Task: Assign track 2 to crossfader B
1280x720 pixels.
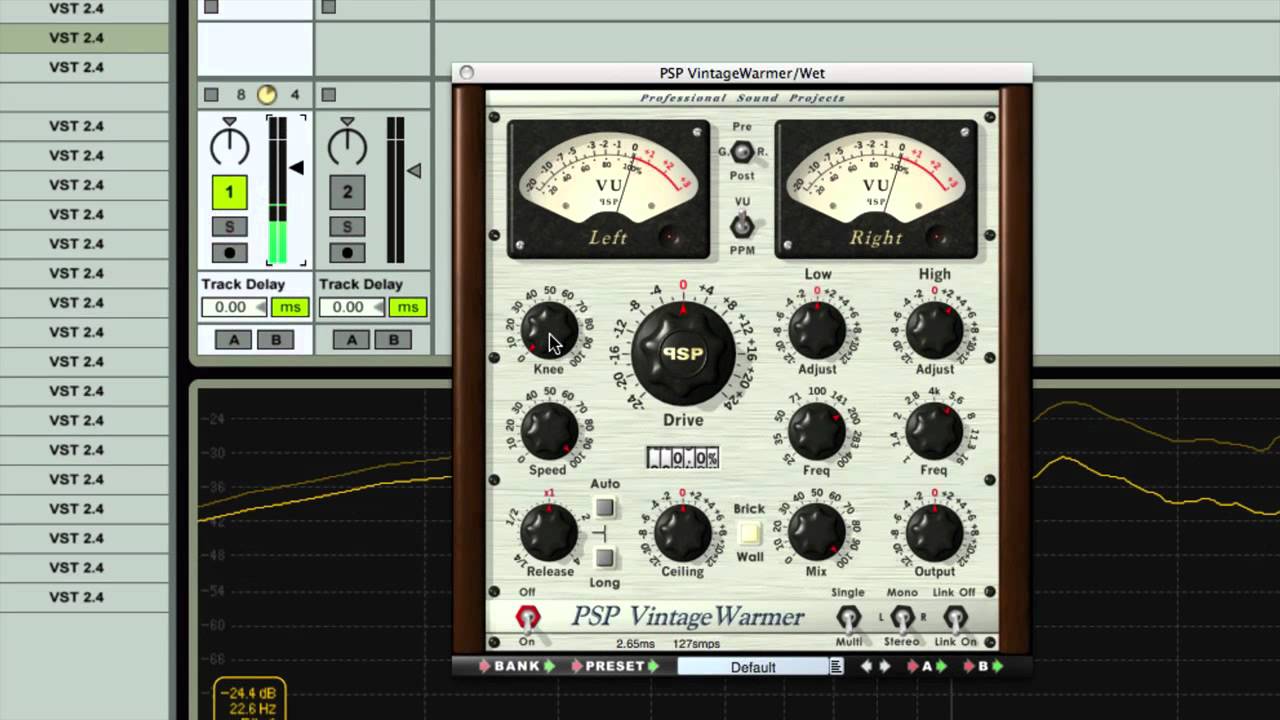Action: point(393,340)
